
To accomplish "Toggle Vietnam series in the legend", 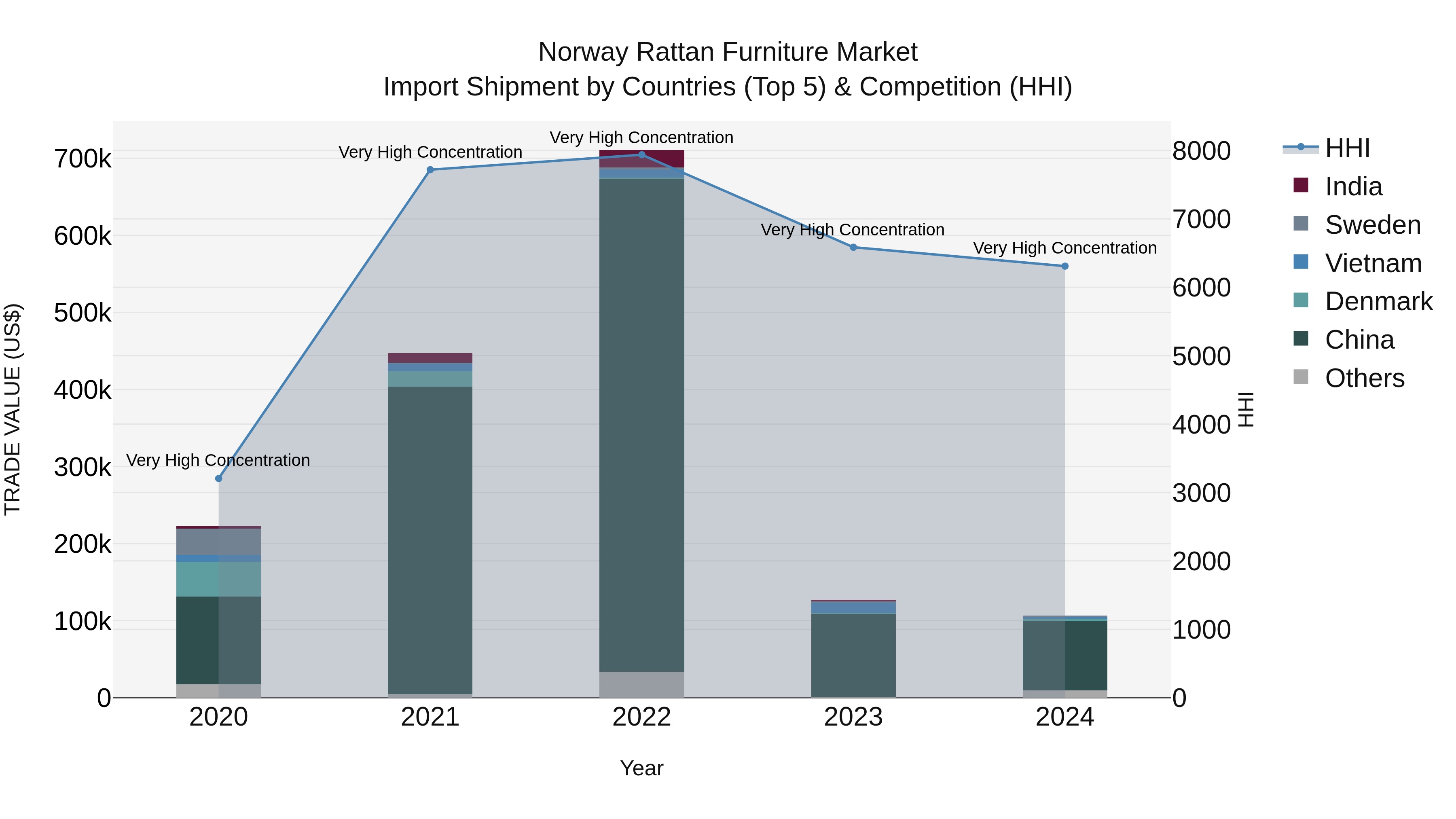I will click(1357, 263).
